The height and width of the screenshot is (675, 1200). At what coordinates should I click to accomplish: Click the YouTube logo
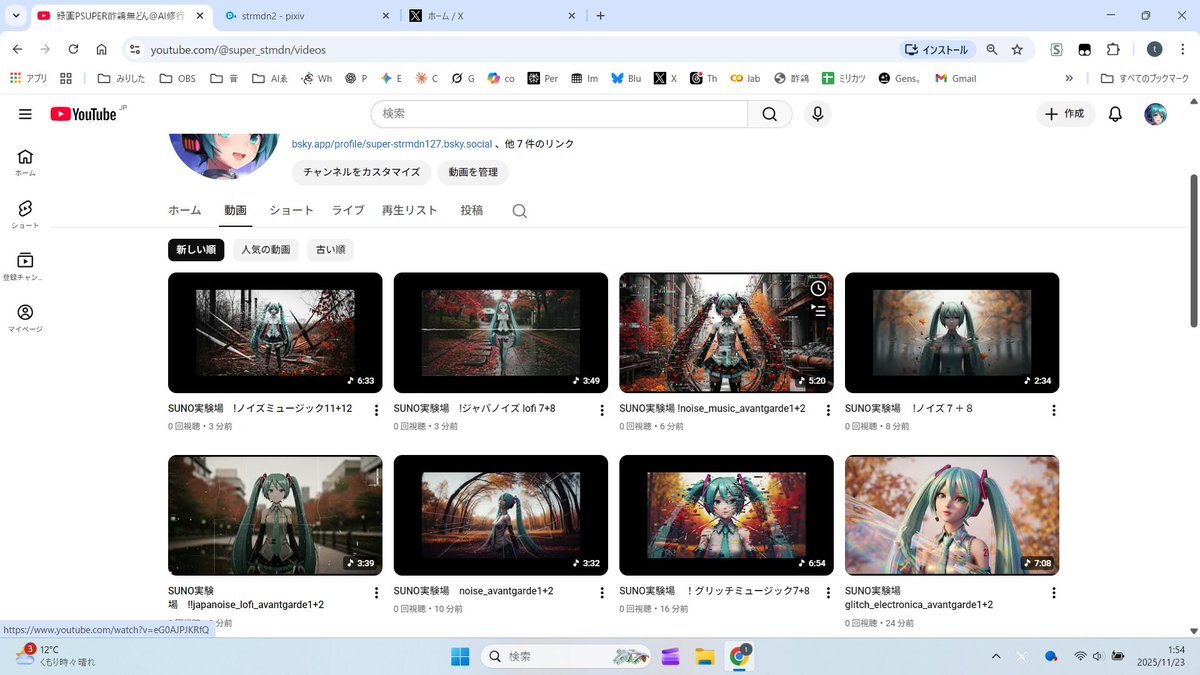[85, 114]
